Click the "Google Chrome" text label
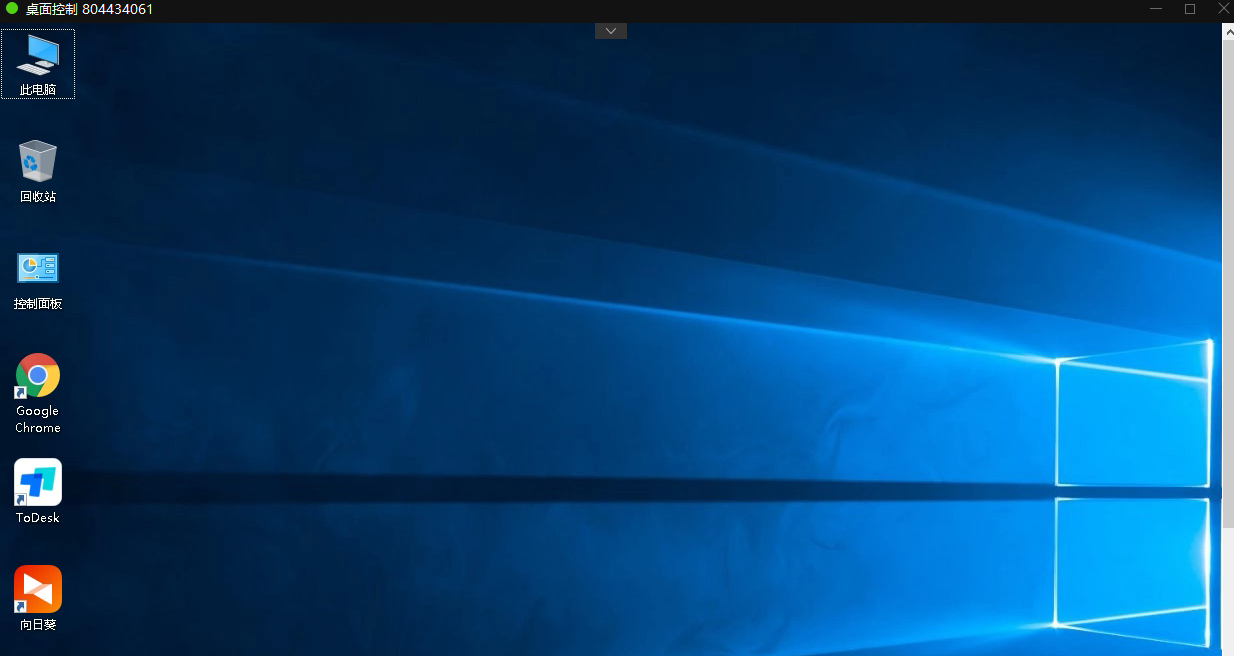Image resolution: width=1234 pixels, height=656 pixels. (x=38, y=419)
